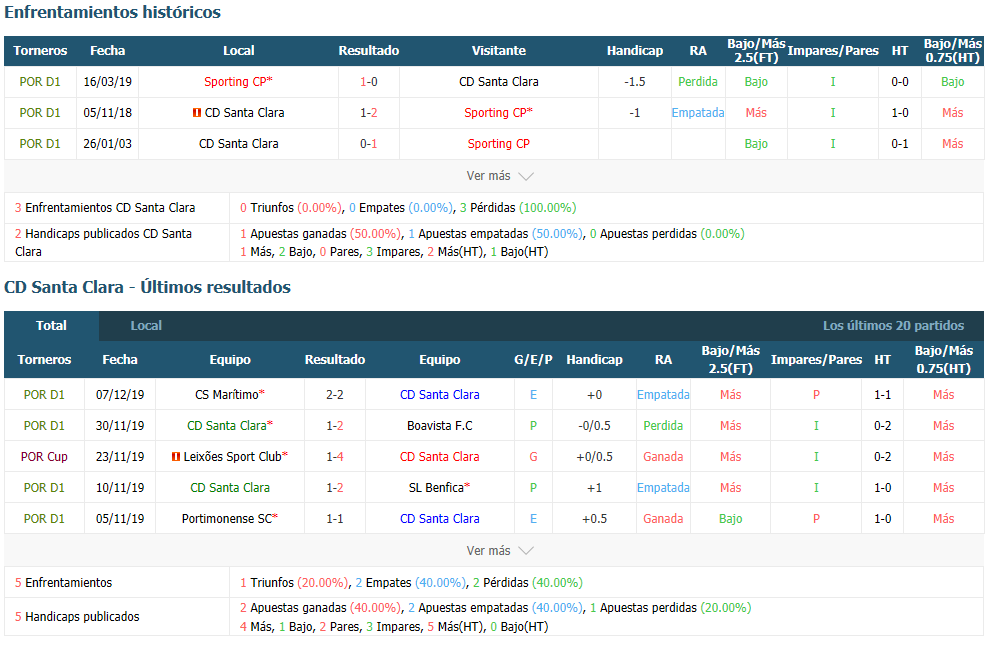Click '3 Enfrentamientos CD Santa Clara' summary

coord(105,208)
